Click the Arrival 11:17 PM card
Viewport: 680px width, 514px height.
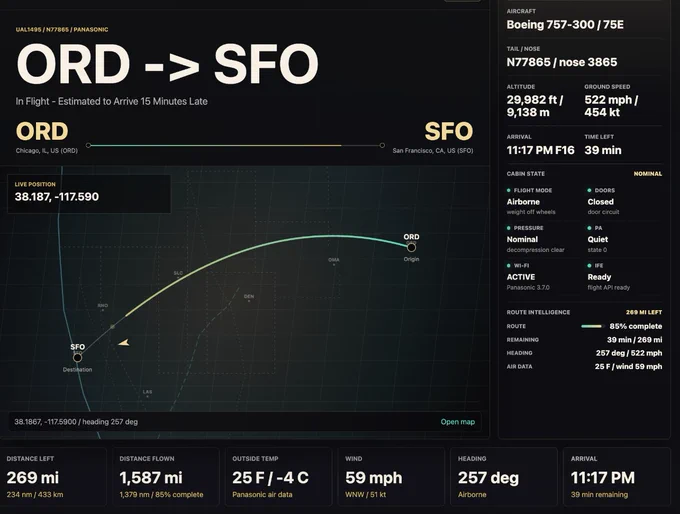pyautogui.click(x=617, y=477)
